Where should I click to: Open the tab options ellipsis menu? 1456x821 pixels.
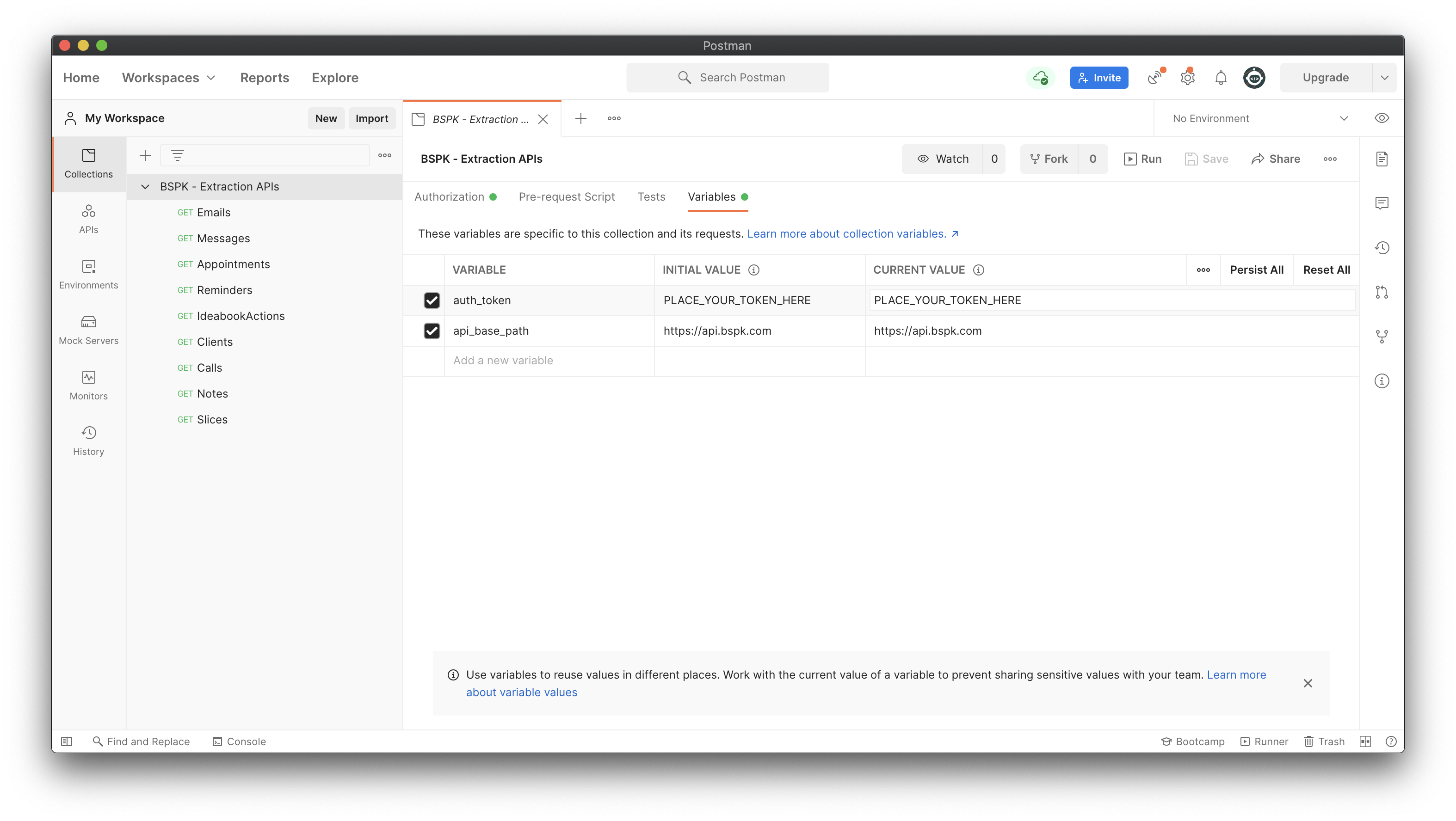614,118
